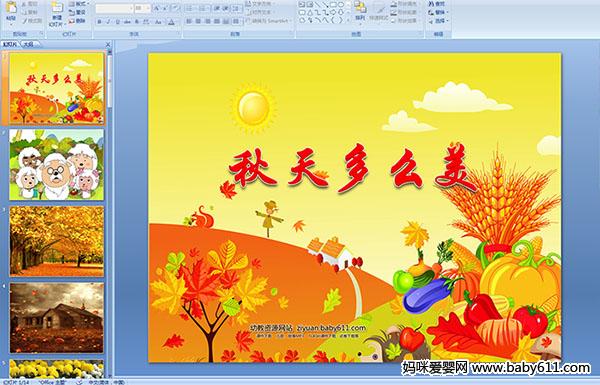Expand the slide Layout (版式) dropdown

point(79,4)
